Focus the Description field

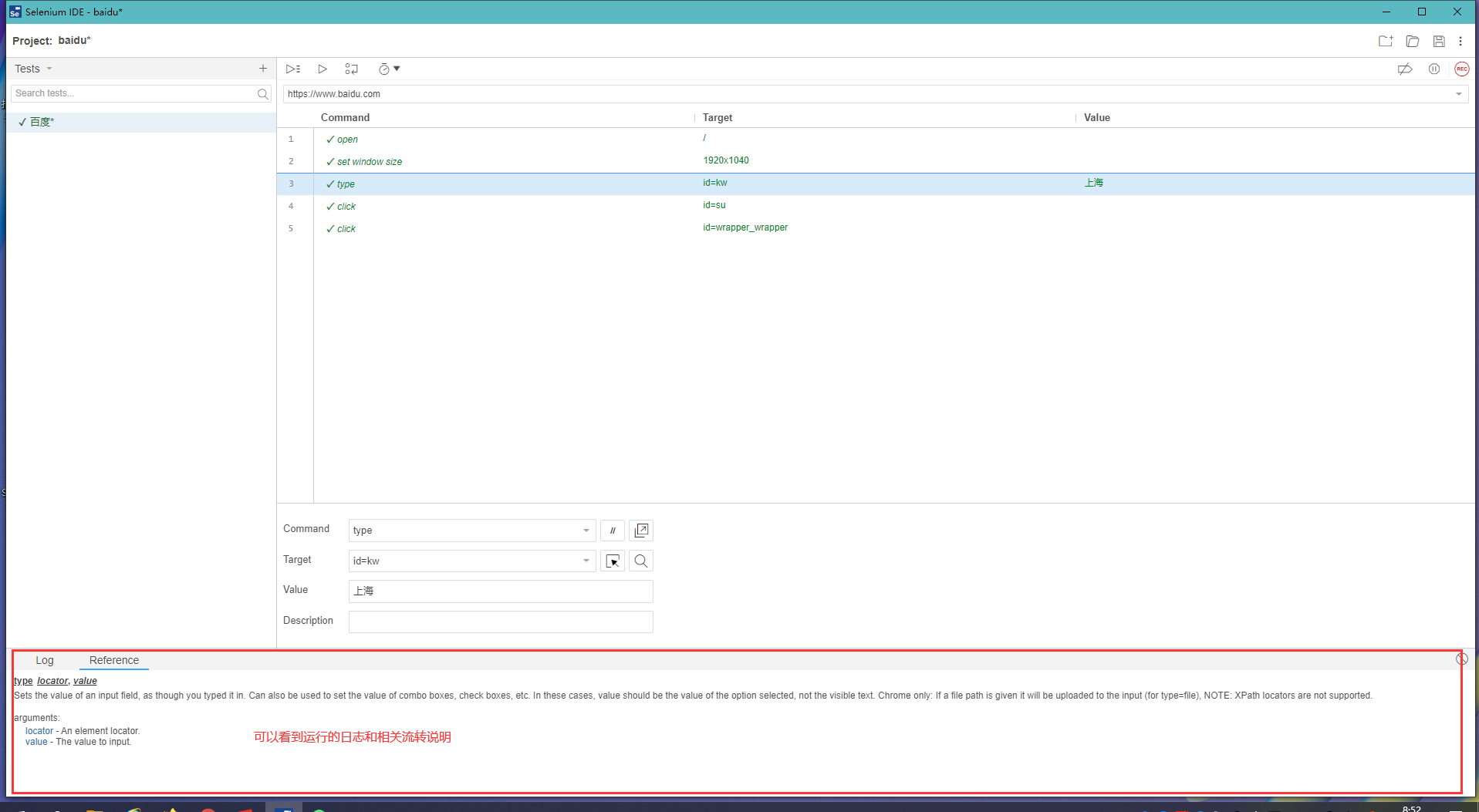[501, 622]
